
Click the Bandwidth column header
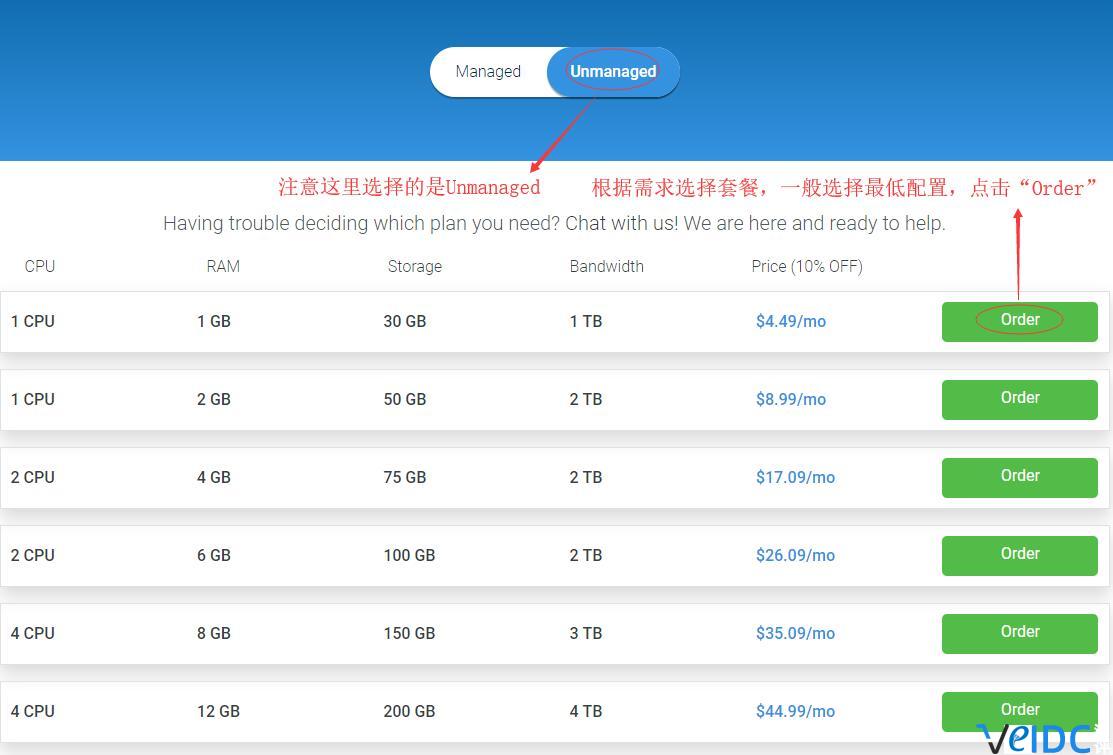coord(606,266)
